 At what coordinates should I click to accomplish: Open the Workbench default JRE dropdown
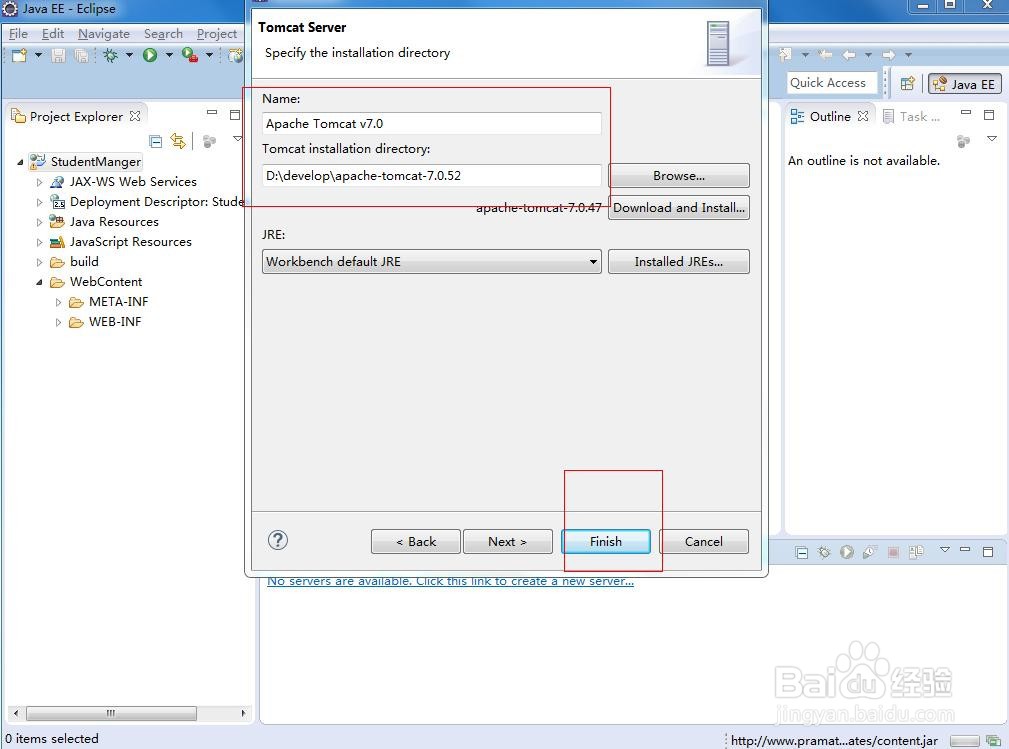pos(432,262)
